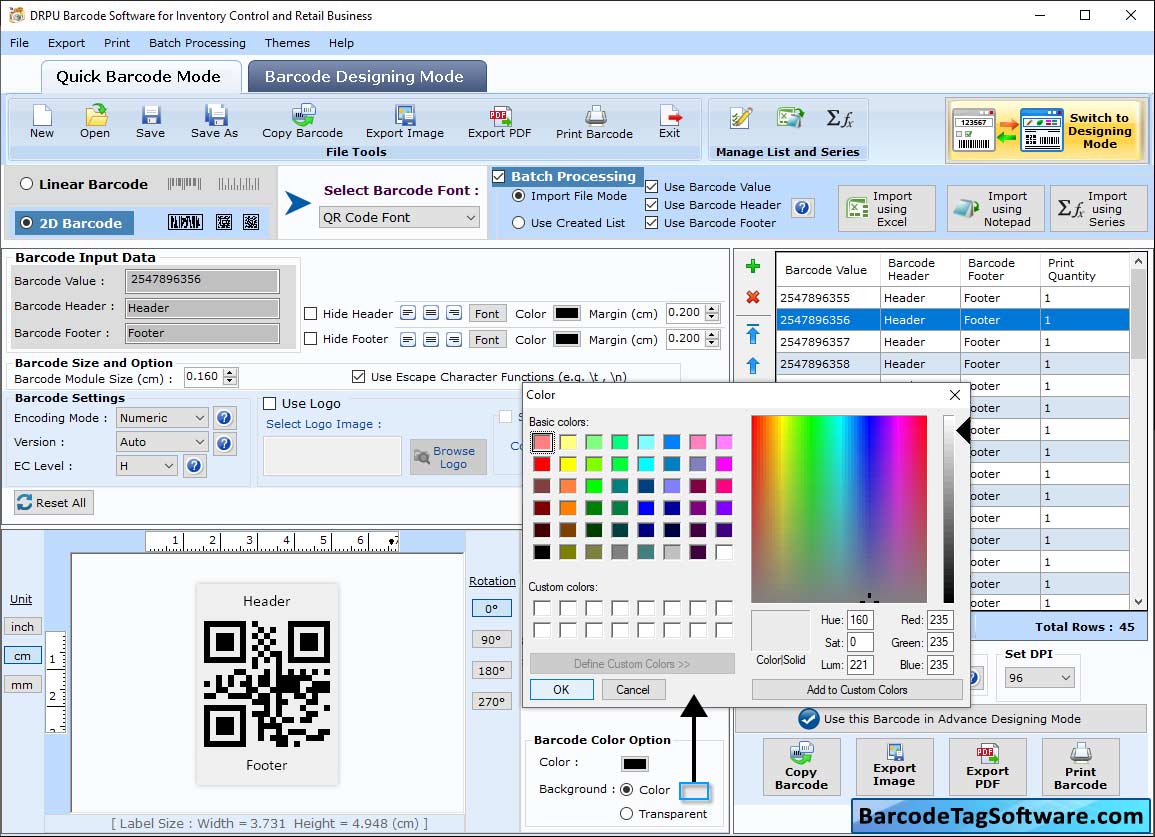The image size is (1155, 837).
Task: Open the Select Barcode Font dropdown
Action: click(x=400, y=217)
